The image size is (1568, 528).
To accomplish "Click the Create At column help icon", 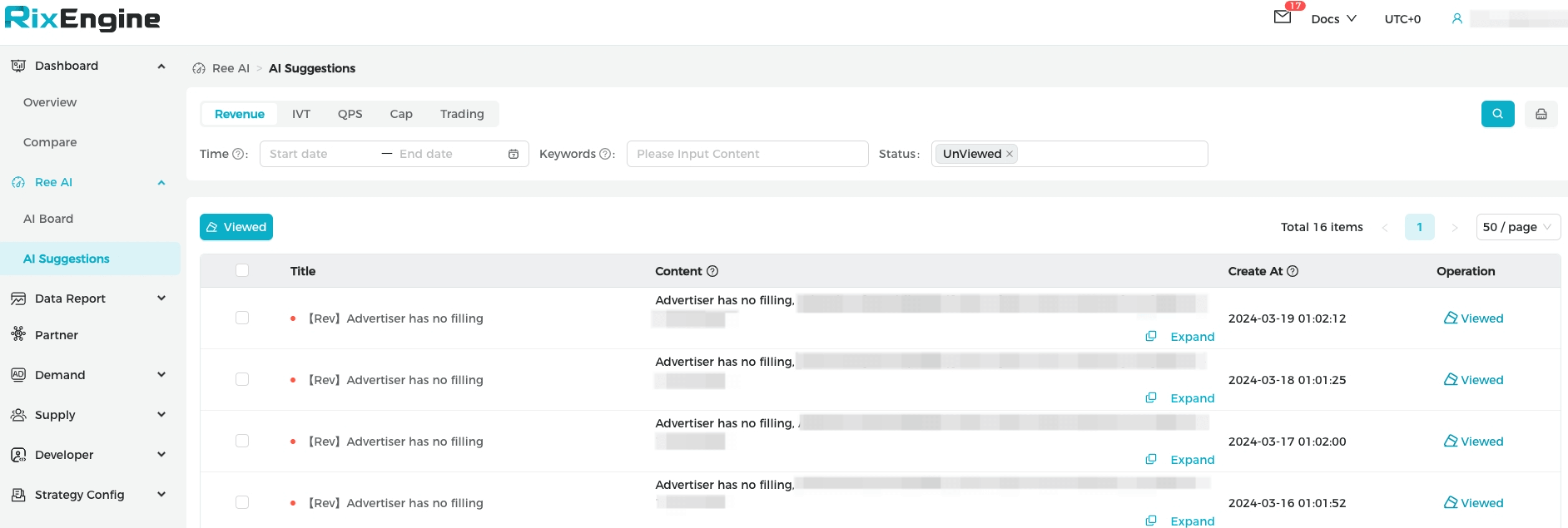I will [1292, 271].
